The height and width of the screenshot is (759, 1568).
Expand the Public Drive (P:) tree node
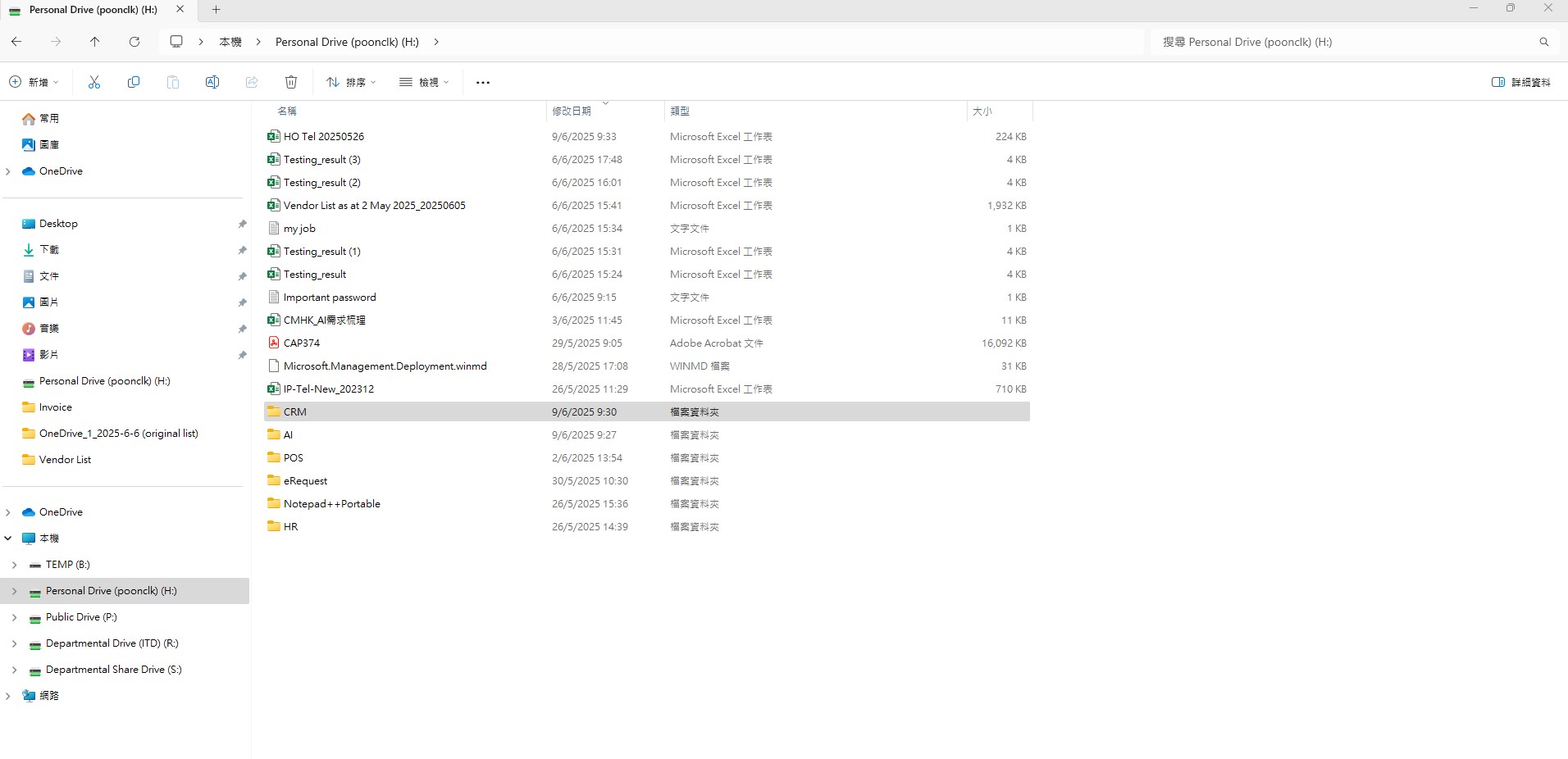(x=14, y=617)
